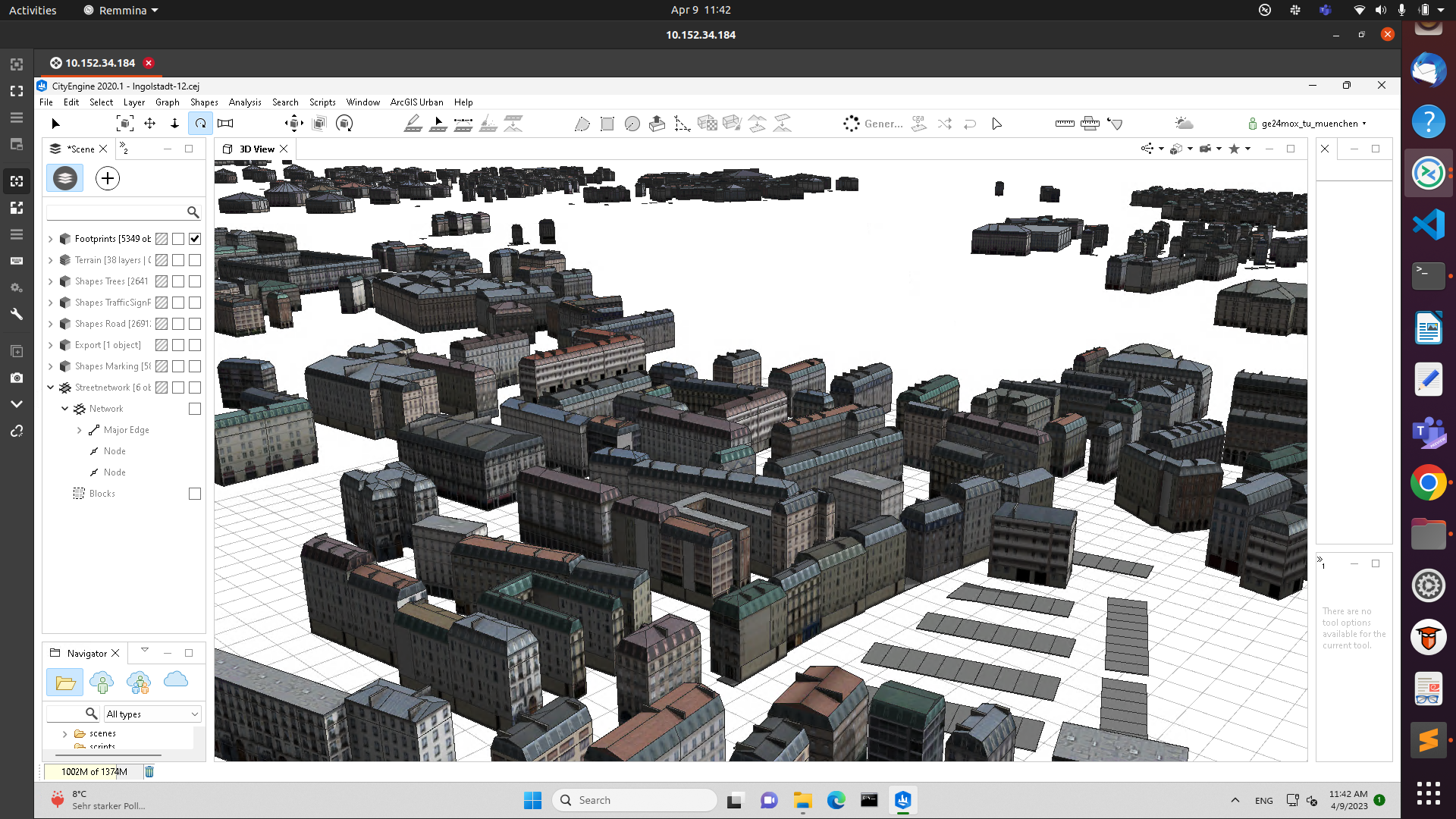The height and width of the screenshot is (819, 1456).
Task: Click the trash can garbage collector icon
Action: point(149,771)
